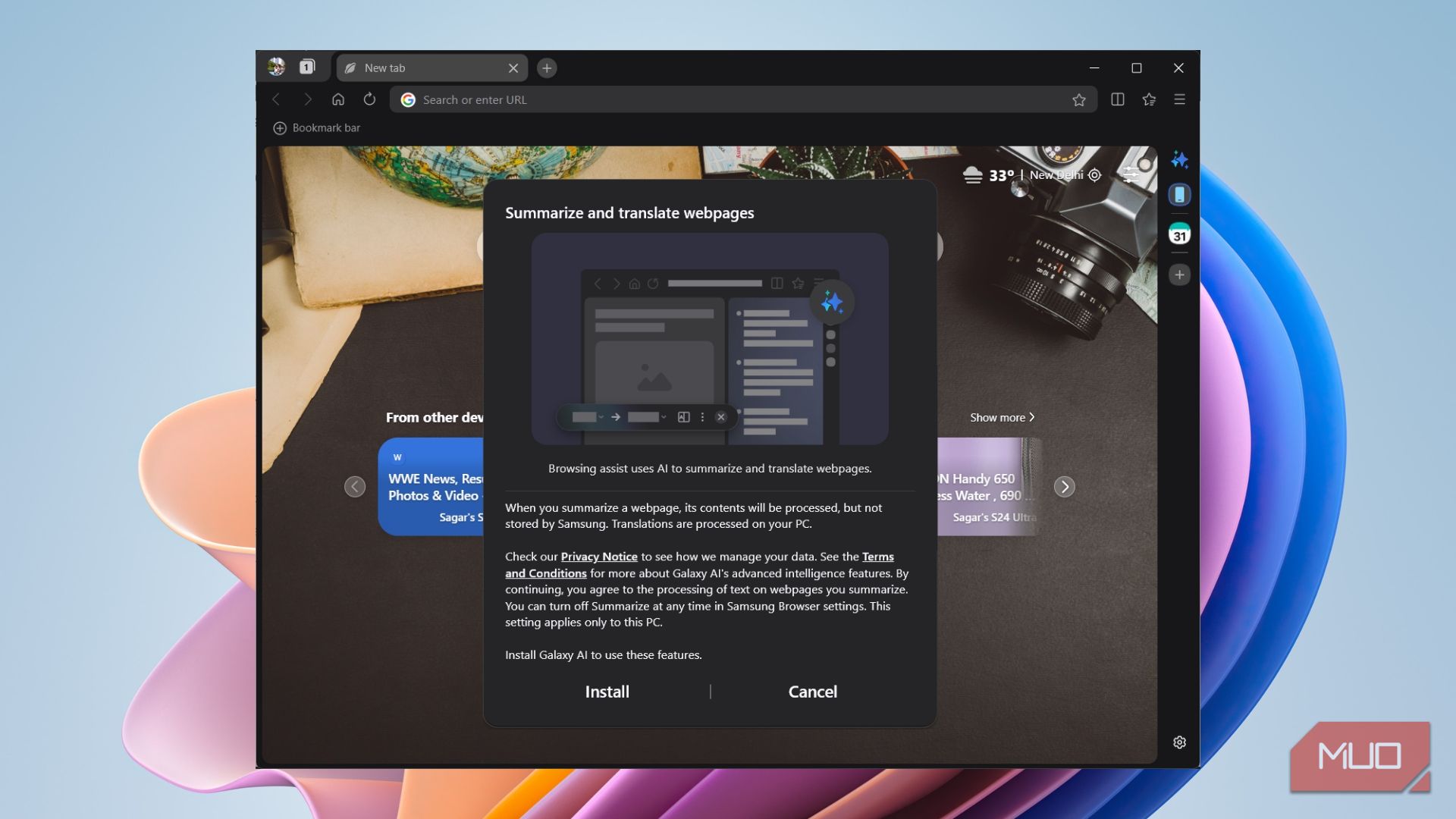Image resolution: width=1456 pixels, height=819 pixels.
Task: Open the tab manager icon showing 1
Action: tap(307, 67)
